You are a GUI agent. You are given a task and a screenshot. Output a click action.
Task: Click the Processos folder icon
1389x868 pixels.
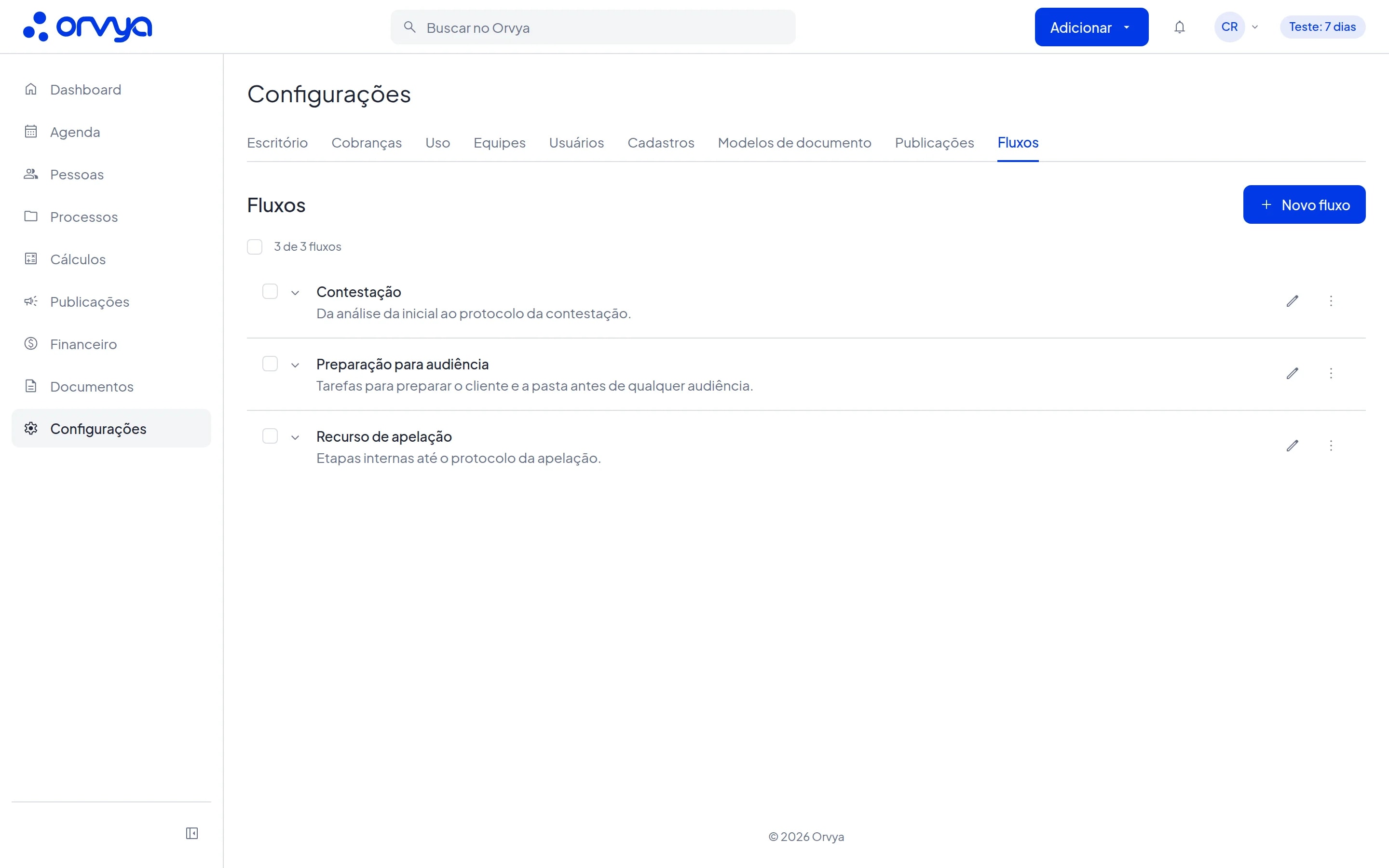pyautogui.click(x=31, y=217)
